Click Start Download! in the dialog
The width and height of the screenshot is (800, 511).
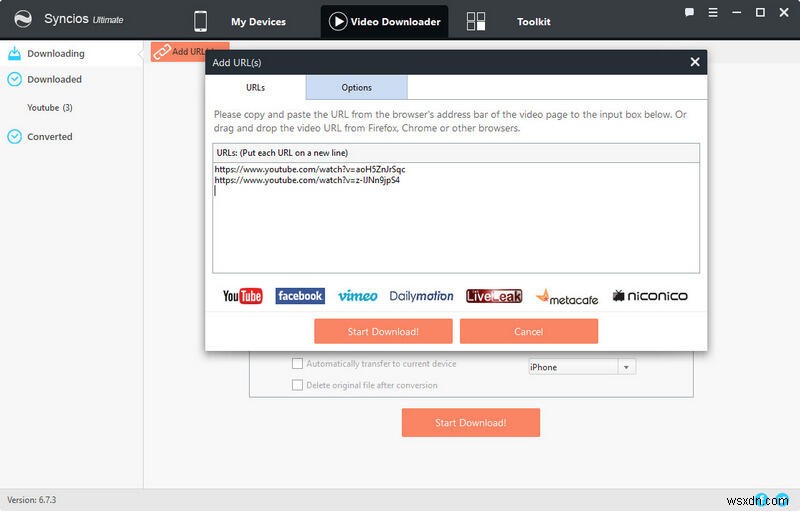383,331
